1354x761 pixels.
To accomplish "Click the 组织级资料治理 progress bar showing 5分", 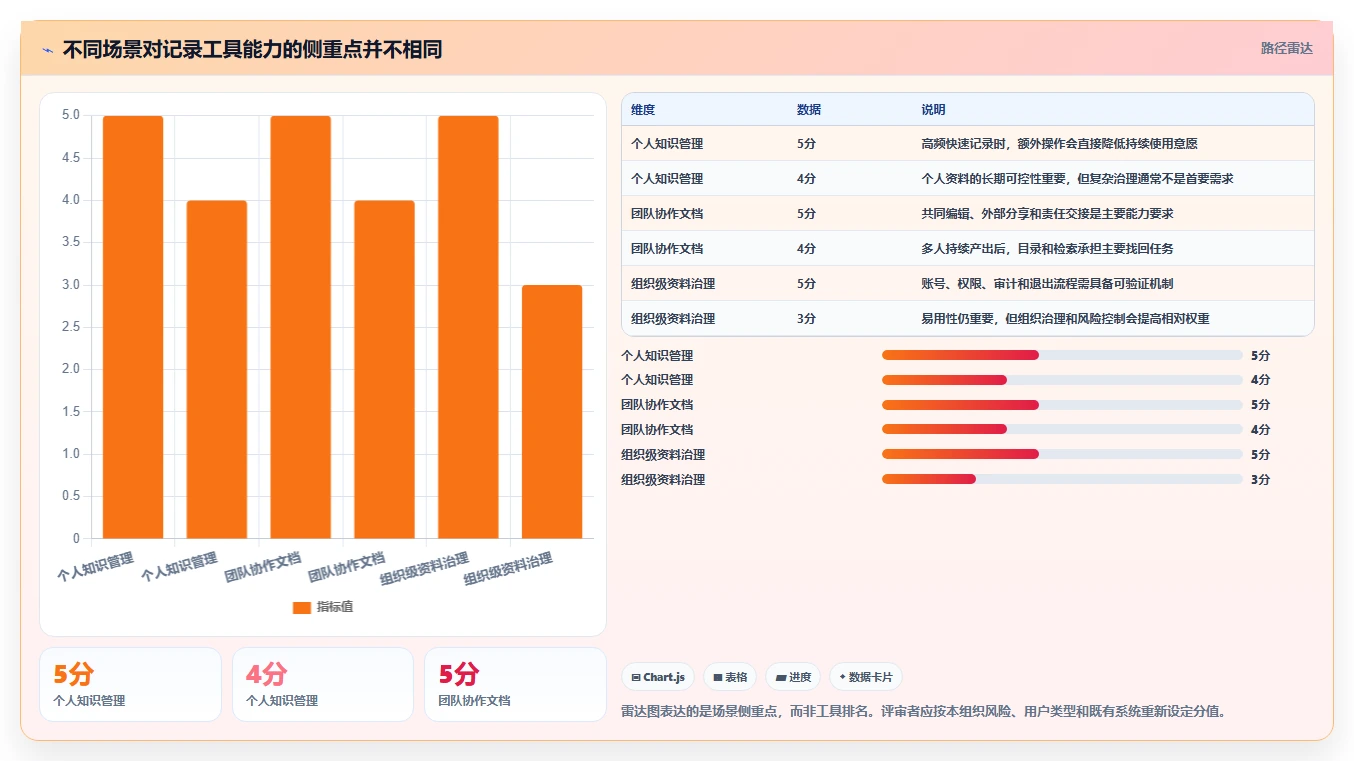I will coord(1062,454).
